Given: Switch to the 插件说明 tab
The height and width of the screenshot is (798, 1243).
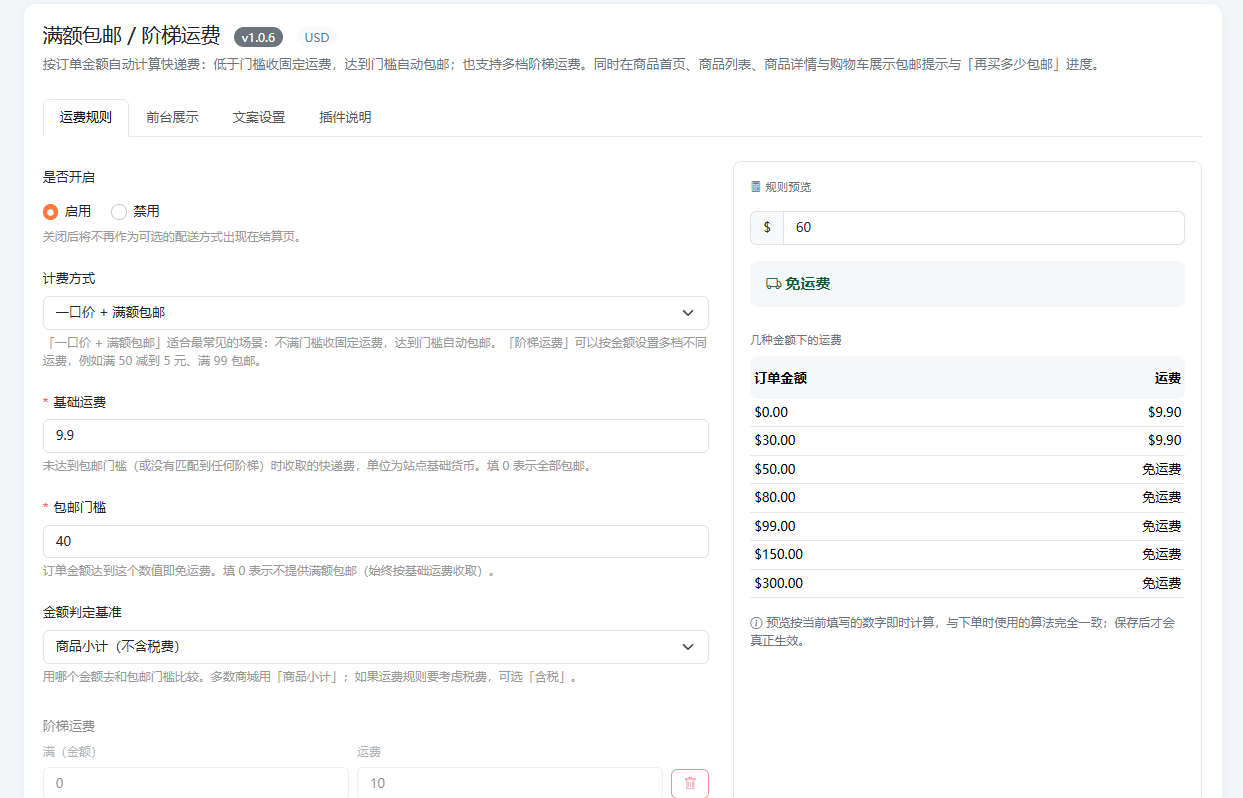Looking at the screenshot, I should tap(345, 118).
